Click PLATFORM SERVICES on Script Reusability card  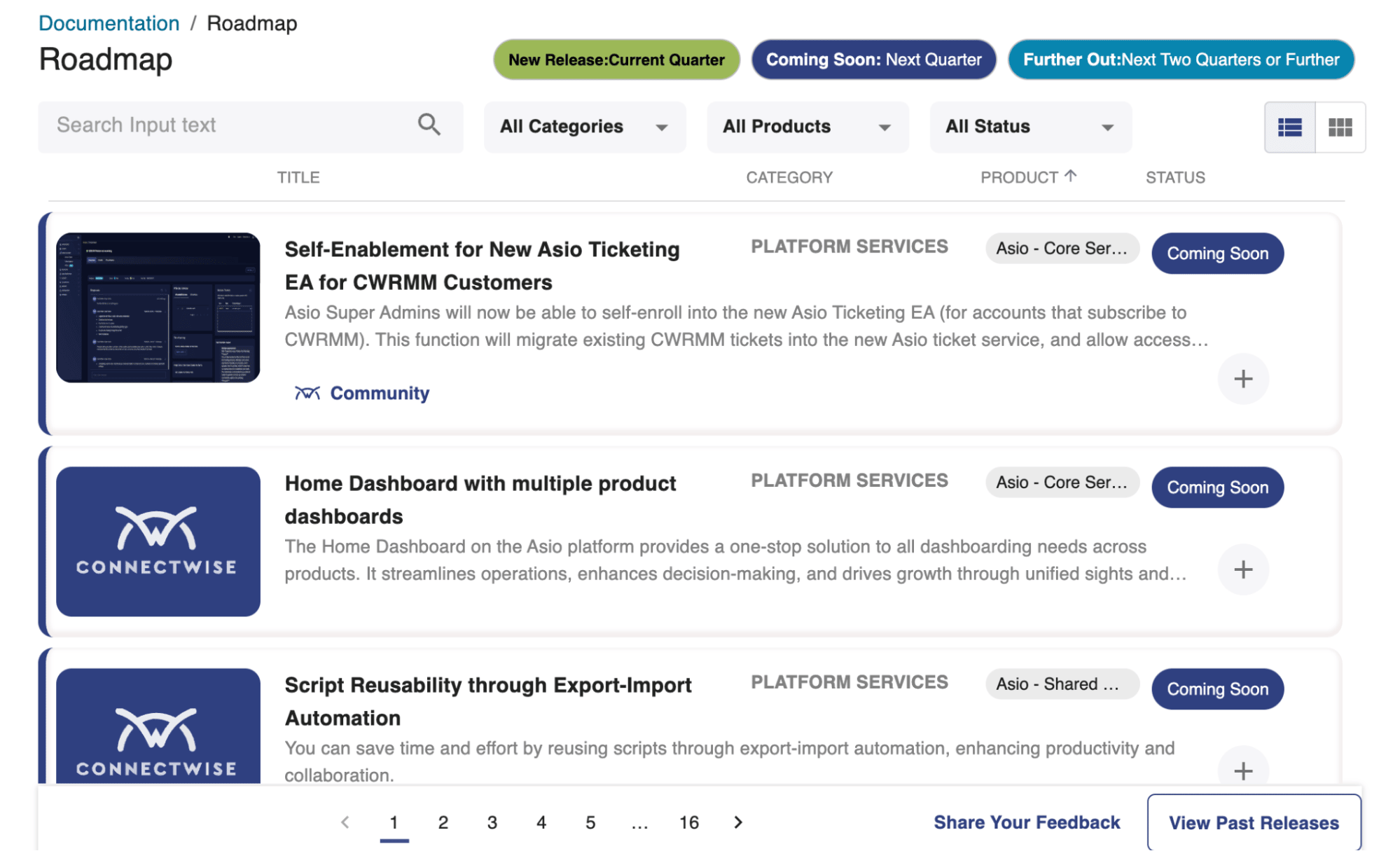click(x=850, y=682)
